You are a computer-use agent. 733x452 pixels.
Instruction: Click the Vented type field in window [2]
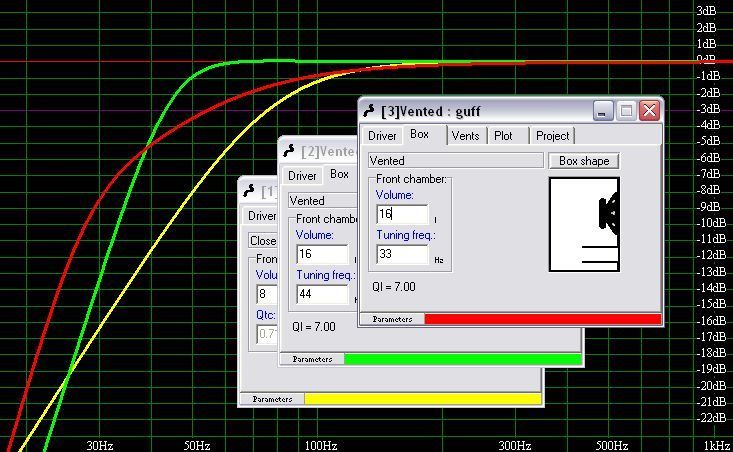pyautogui.click(x=323, y=201)
